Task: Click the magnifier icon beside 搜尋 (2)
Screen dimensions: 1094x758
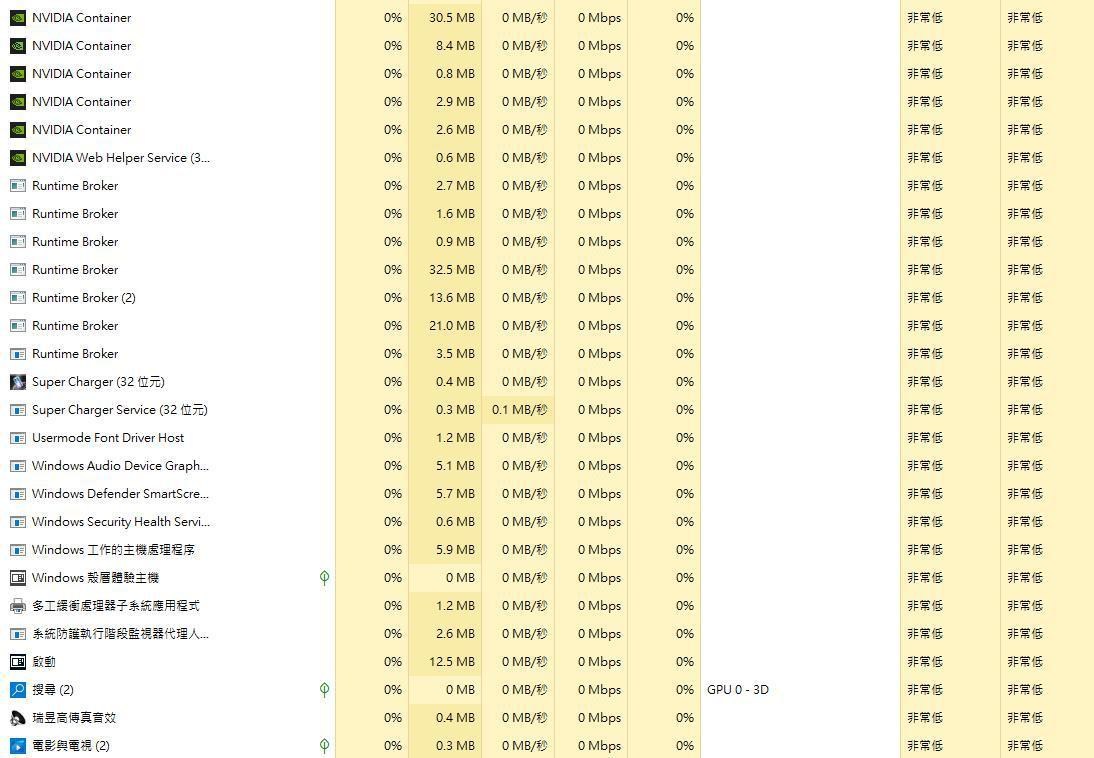Action: click(17, 690)
